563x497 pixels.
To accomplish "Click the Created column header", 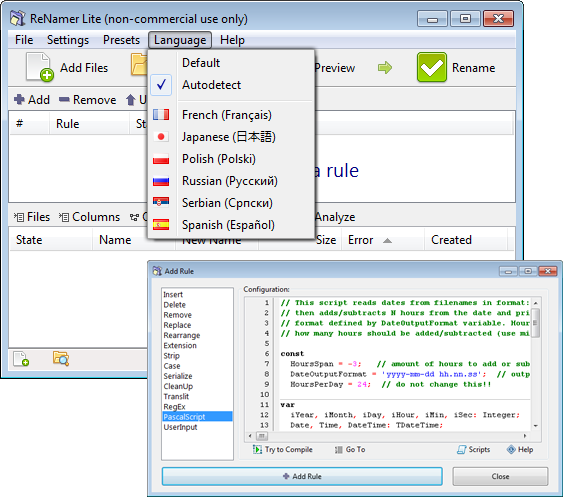I will pyautogui.click(x=466, y=240).
